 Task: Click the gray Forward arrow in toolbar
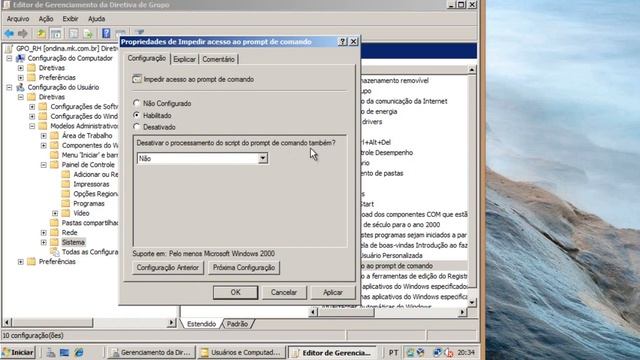(23, 33)
